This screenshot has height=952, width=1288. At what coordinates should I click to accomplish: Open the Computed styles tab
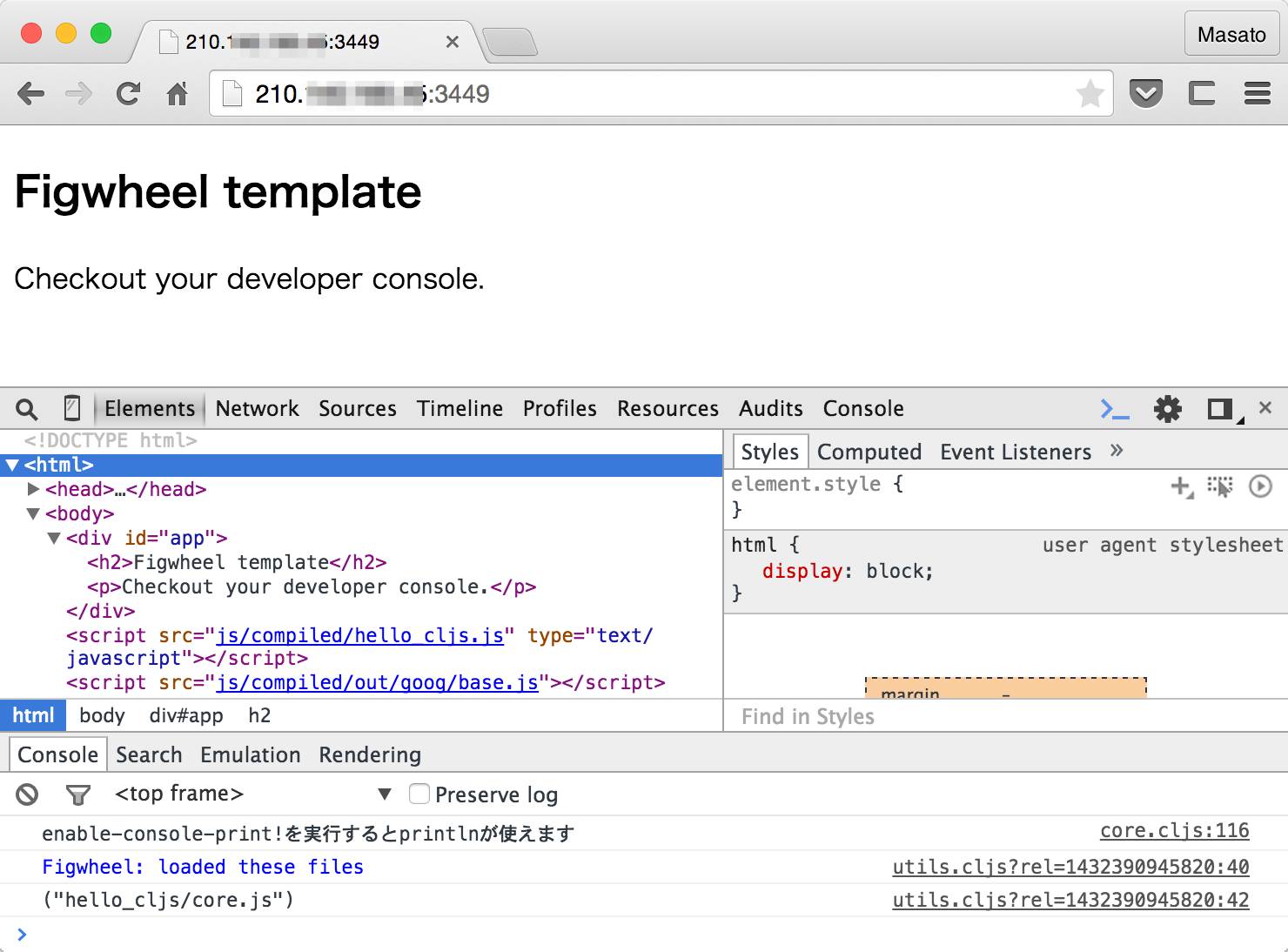click(869, 451)
